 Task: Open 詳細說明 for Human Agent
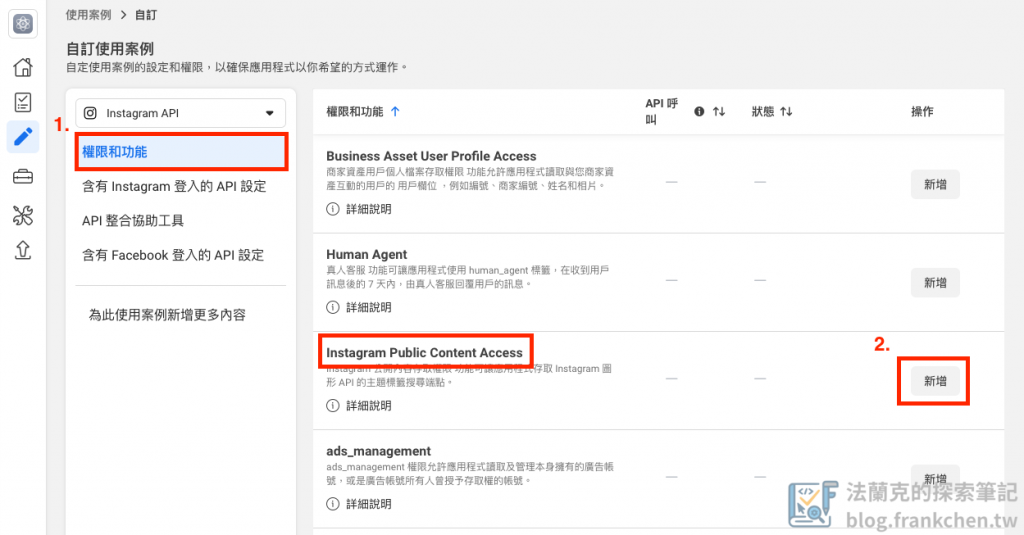368,307
